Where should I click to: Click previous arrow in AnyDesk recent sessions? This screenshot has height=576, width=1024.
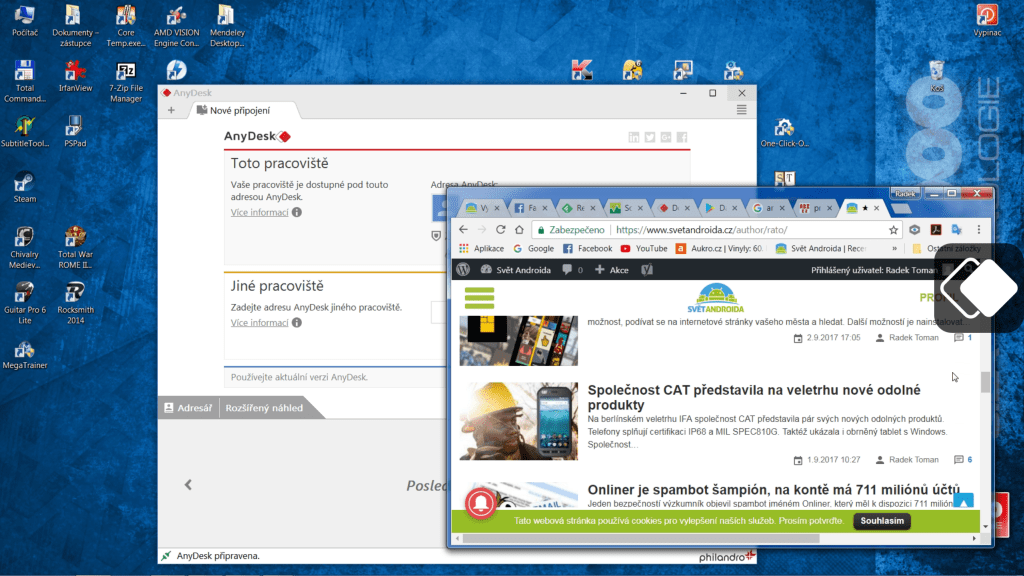pos(188,485)
